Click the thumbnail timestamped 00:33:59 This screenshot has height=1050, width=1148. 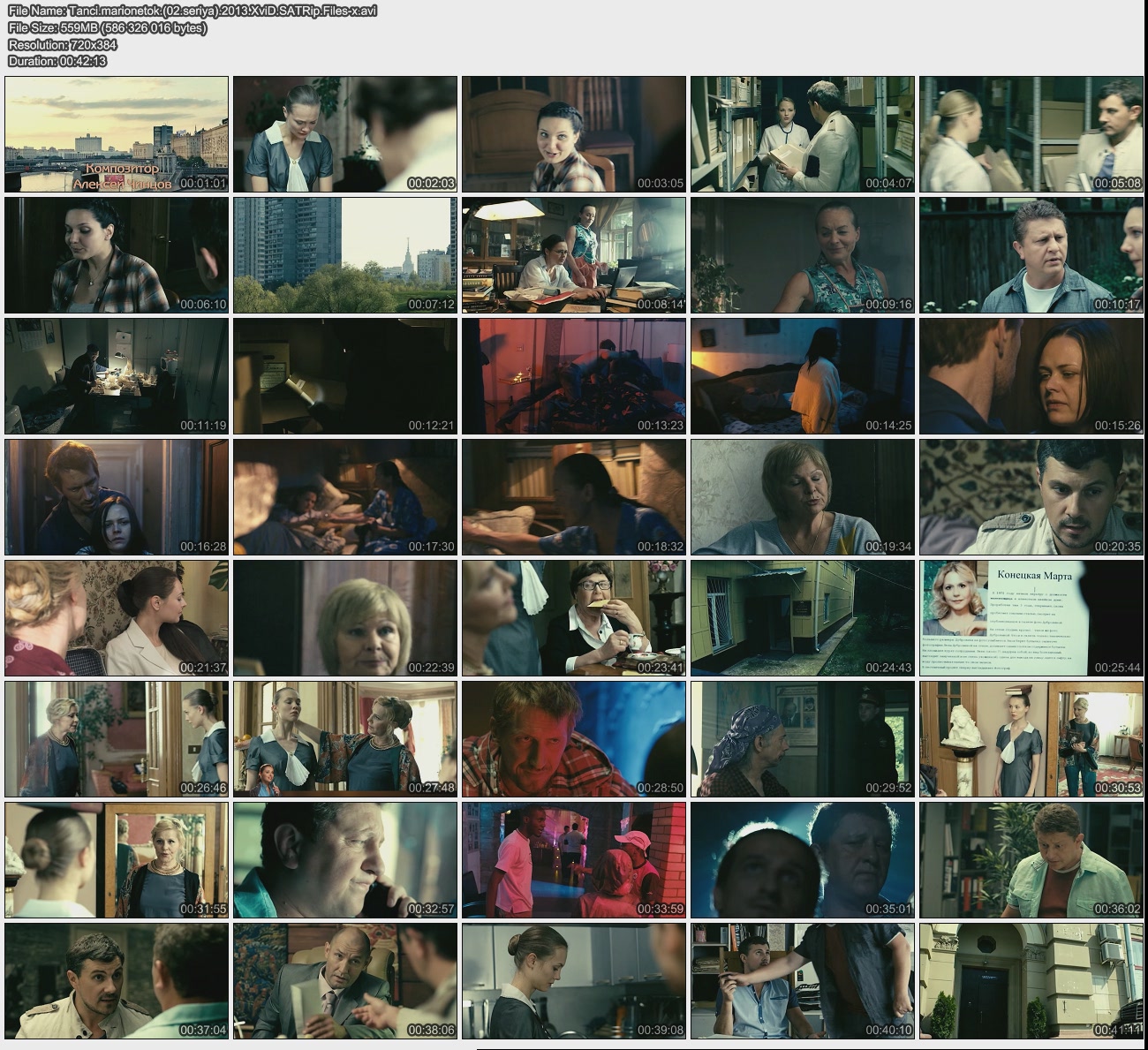[x=573, y=860]
